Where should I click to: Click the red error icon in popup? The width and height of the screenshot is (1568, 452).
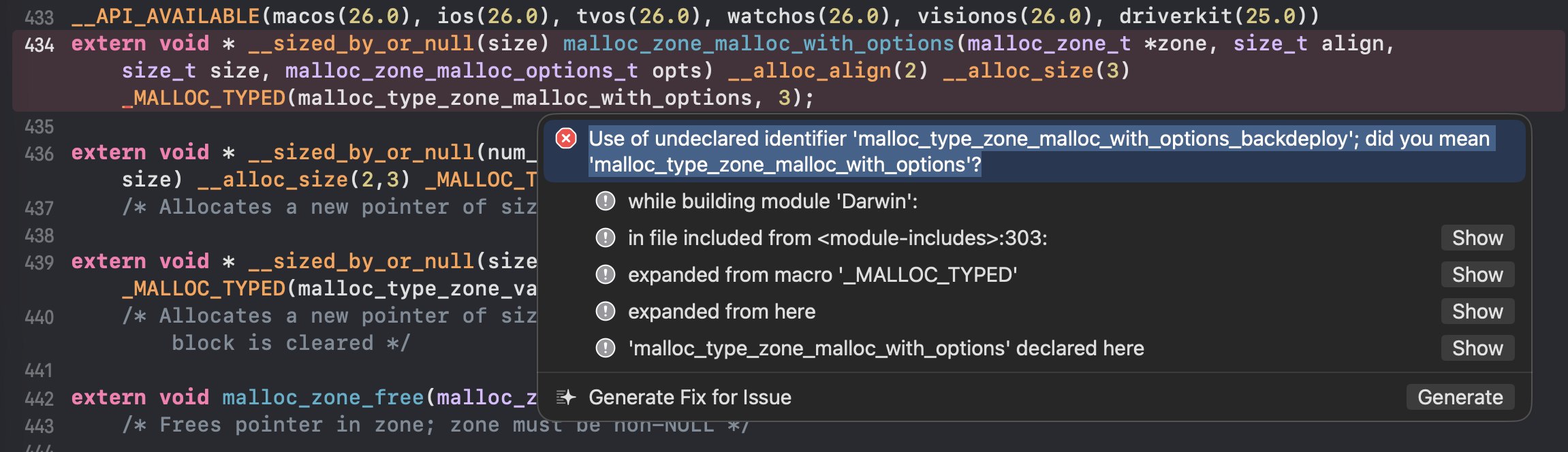pos(566,139)
